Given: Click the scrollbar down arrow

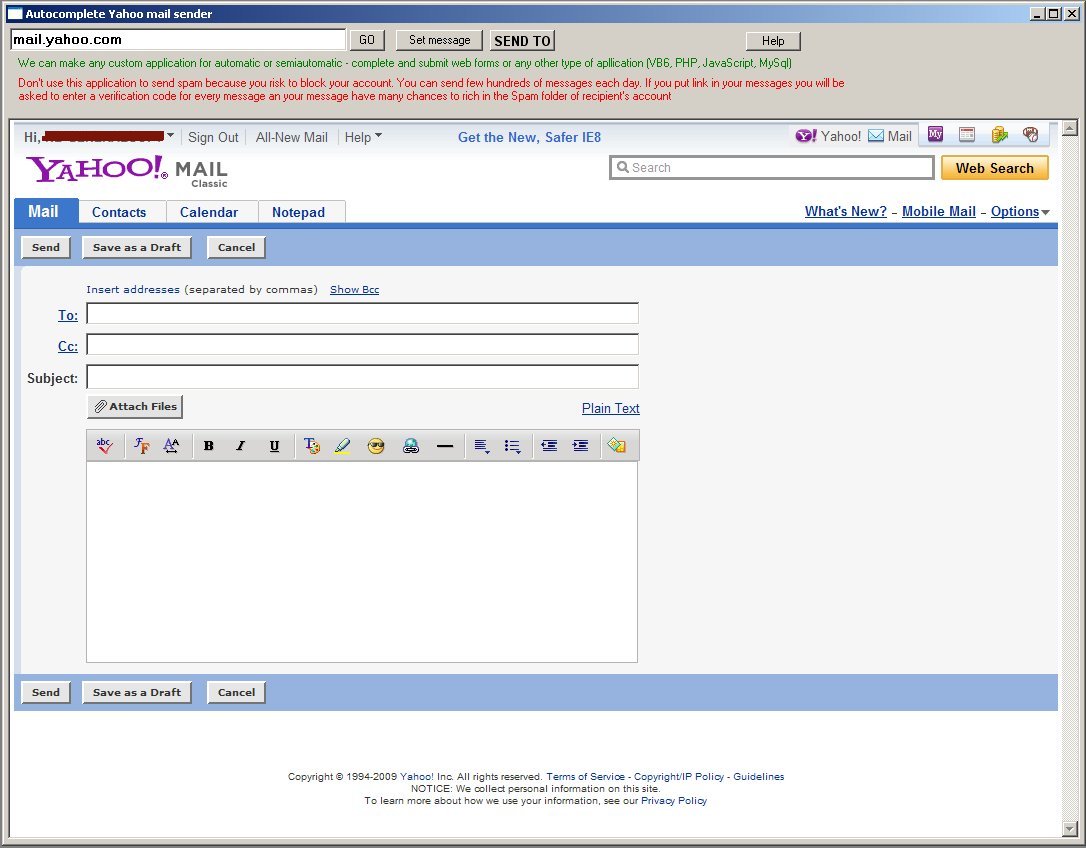Looking at the screenshot, I should click(x=1069, y=829).
